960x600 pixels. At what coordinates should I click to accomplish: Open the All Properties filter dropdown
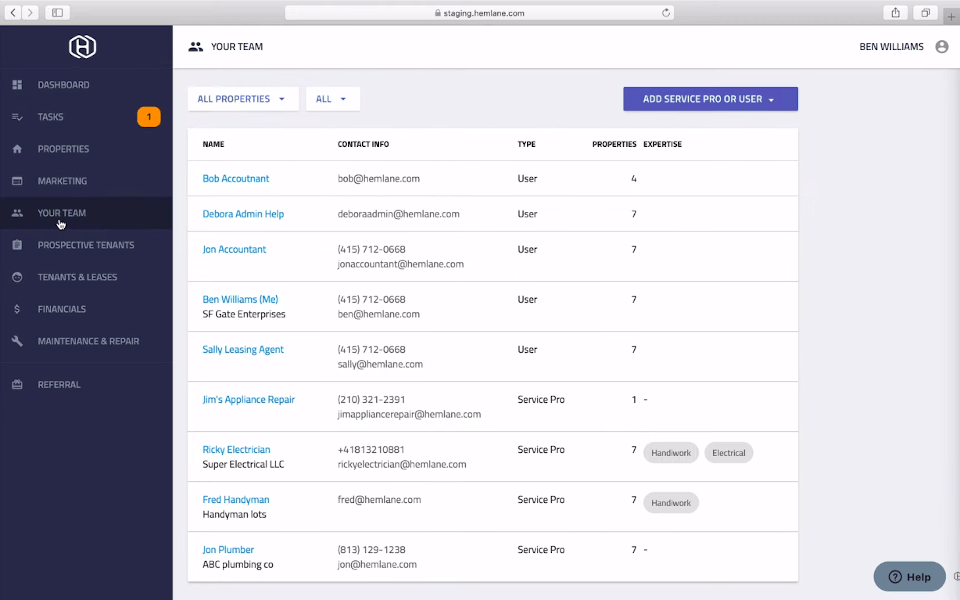coord(242,99)
